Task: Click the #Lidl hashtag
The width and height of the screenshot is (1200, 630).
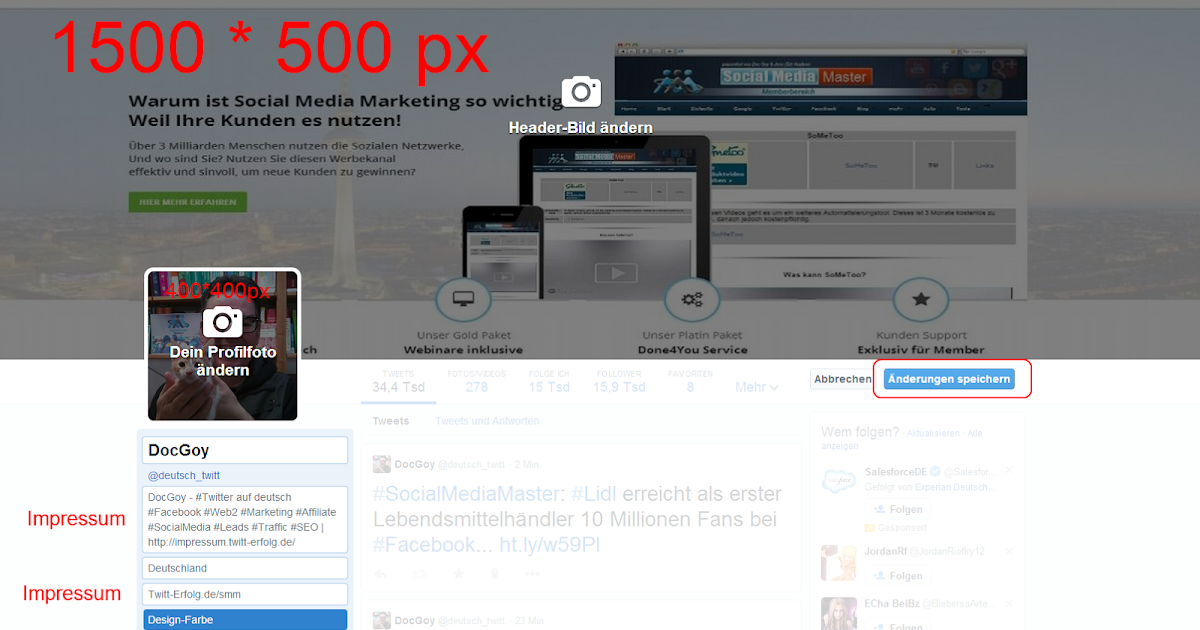Action: coord(594,494)
